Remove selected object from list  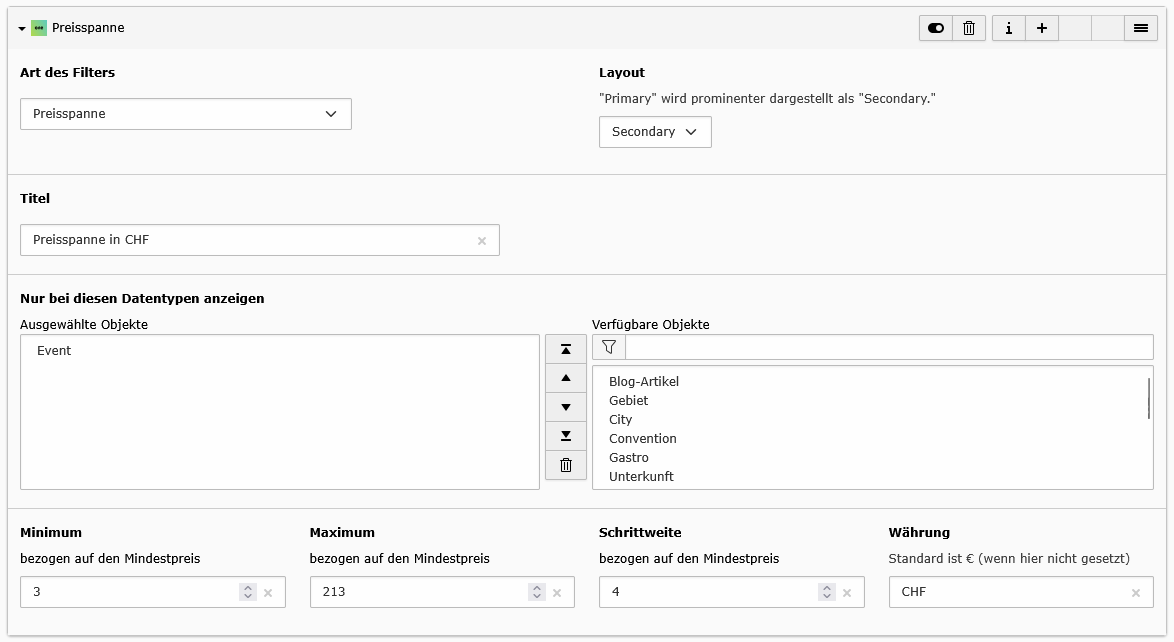566,465
